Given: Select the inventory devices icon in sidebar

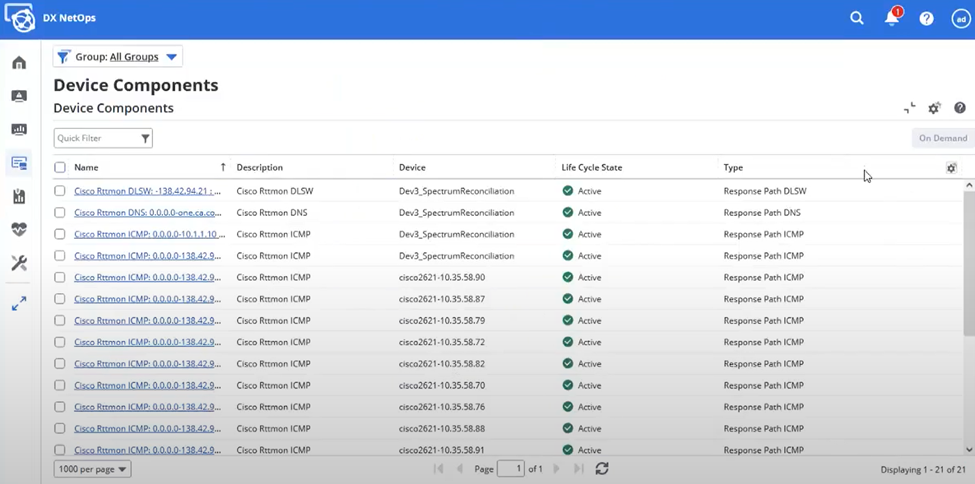Looking at the screenshot, I should (19, 164).
